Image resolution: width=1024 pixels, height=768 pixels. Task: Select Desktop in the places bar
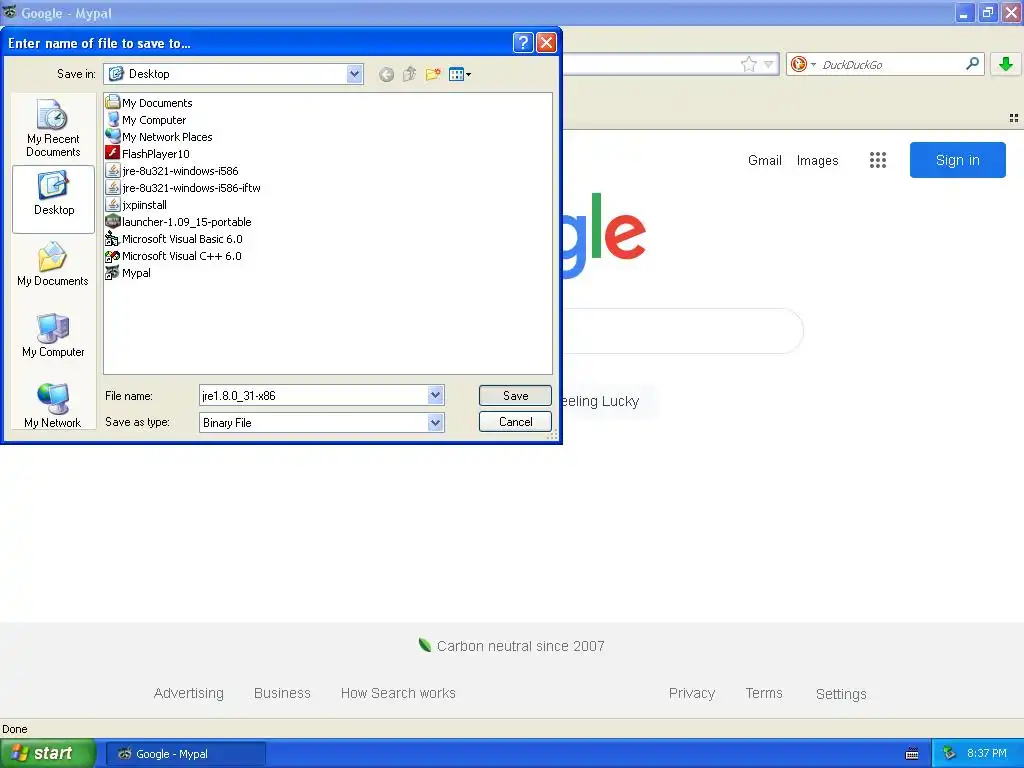(x=54, y=199)
